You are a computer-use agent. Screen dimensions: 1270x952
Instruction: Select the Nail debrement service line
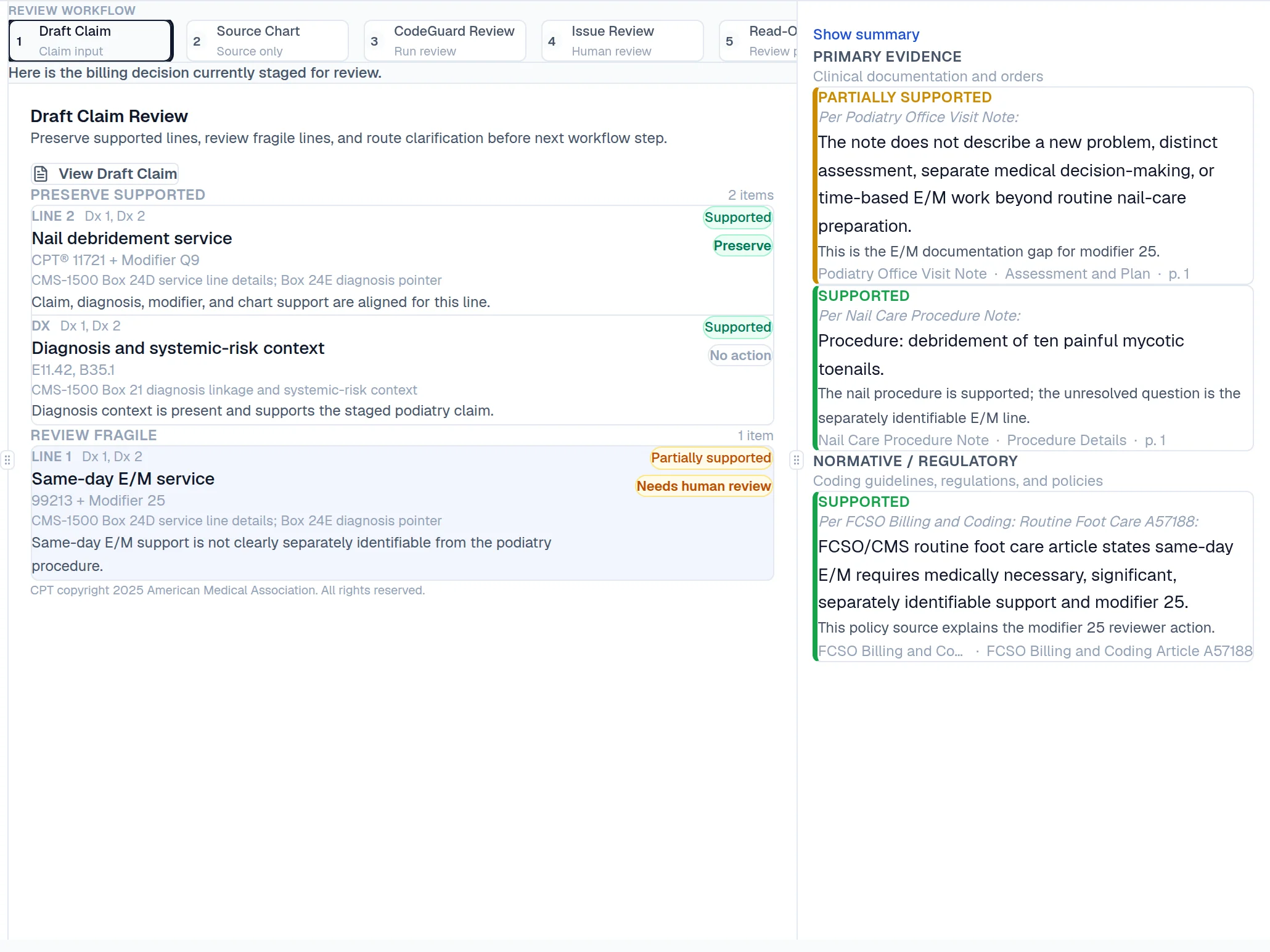coord(403,260)
